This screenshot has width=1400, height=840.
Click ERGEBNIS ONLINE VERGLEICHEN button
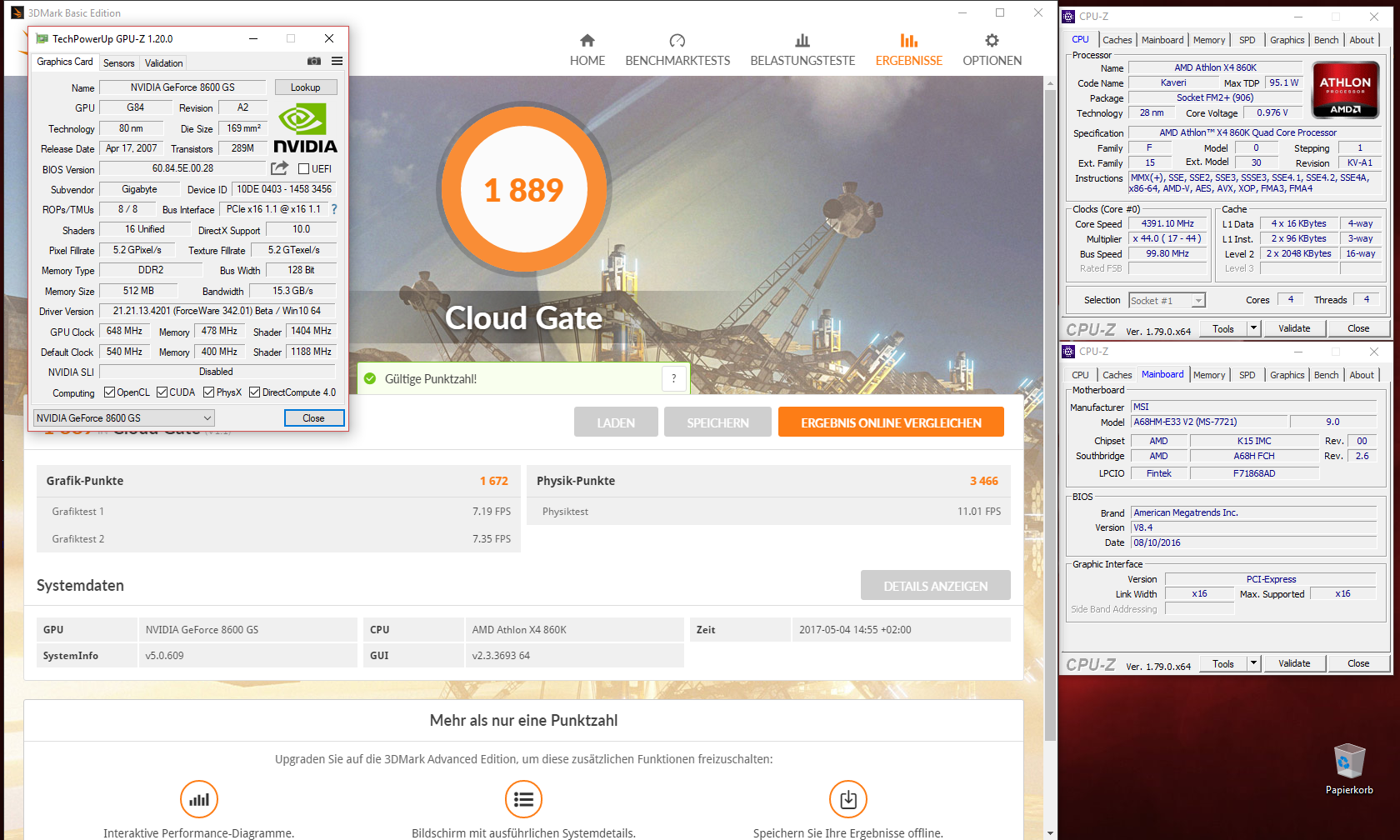coord(891,422)
